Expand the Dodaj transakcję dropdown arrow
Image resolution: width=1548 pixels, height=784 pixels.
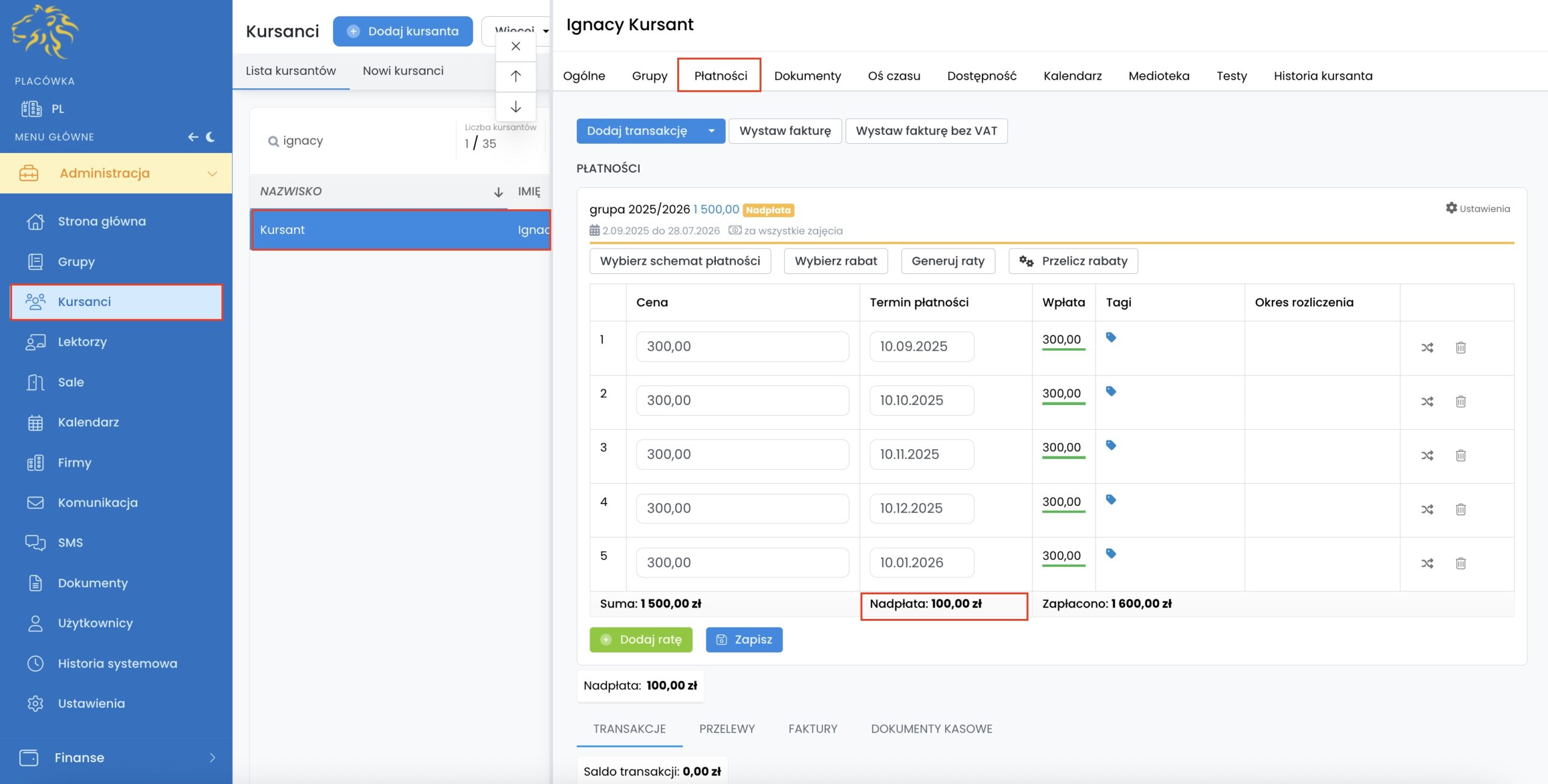tap(711, 131)
